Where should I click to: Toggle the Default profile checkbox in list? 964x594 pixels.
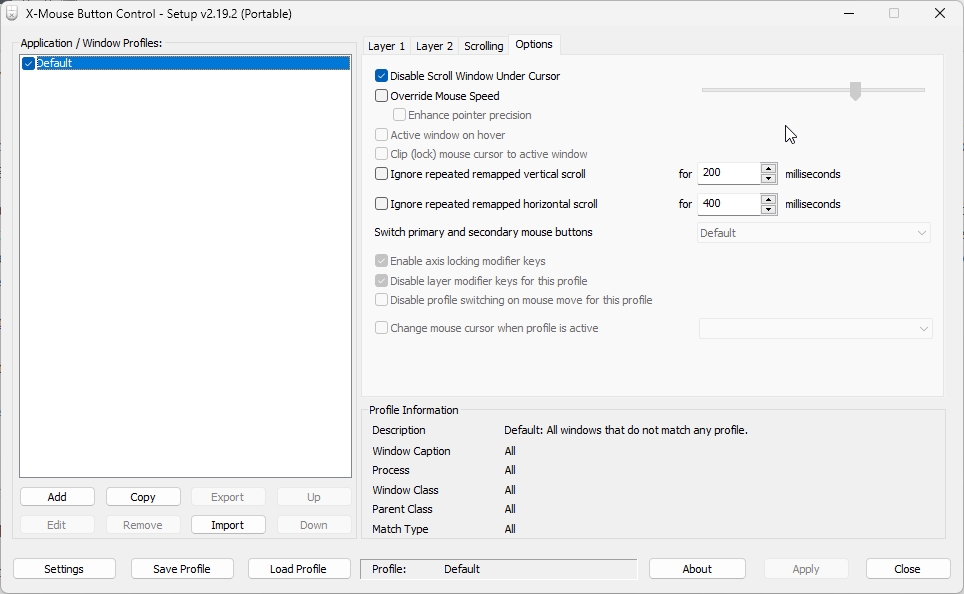[x=28, y=63]
